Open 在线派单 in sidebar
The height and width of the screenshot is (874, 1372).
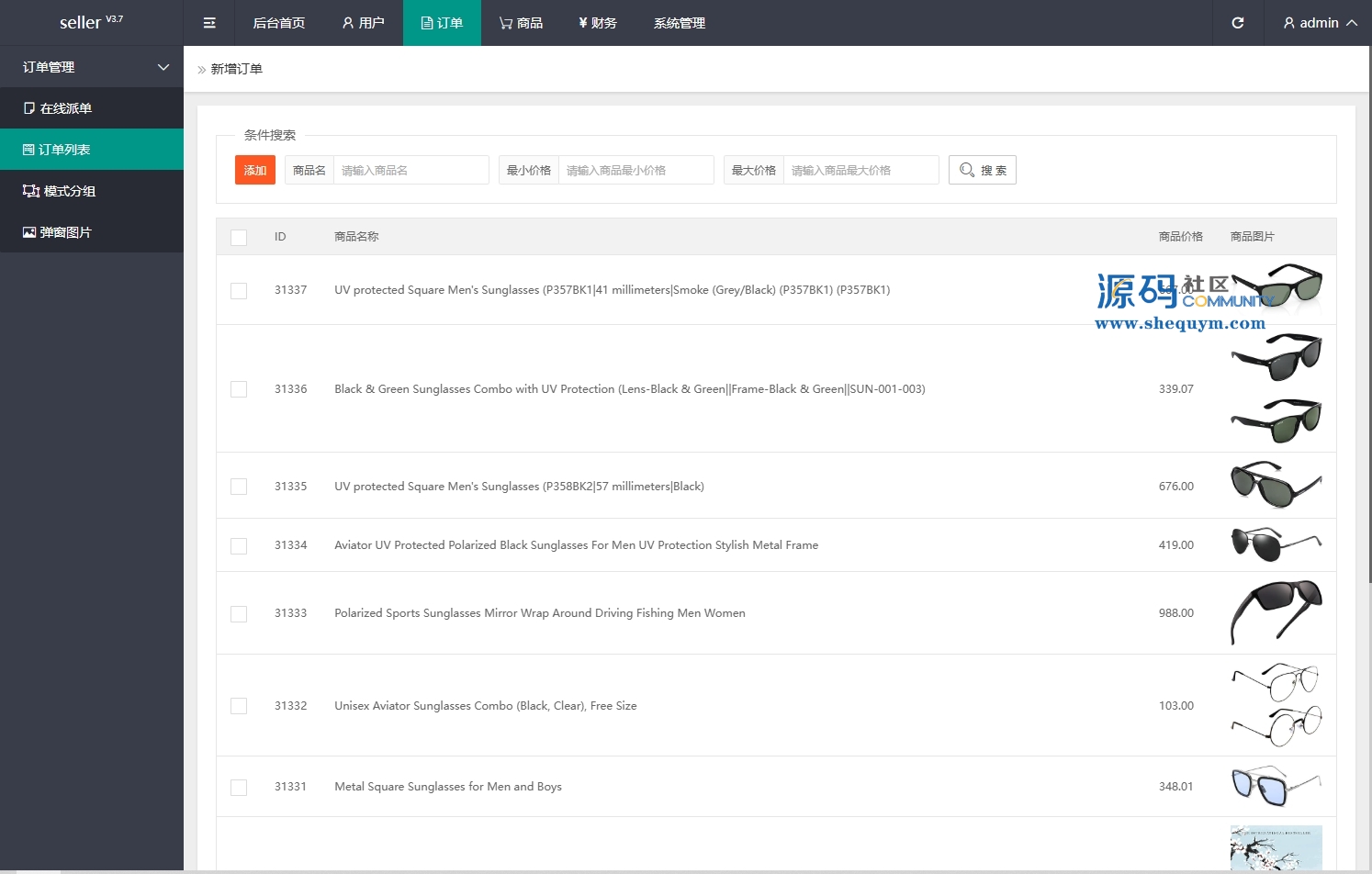click(x=92, y=108)
